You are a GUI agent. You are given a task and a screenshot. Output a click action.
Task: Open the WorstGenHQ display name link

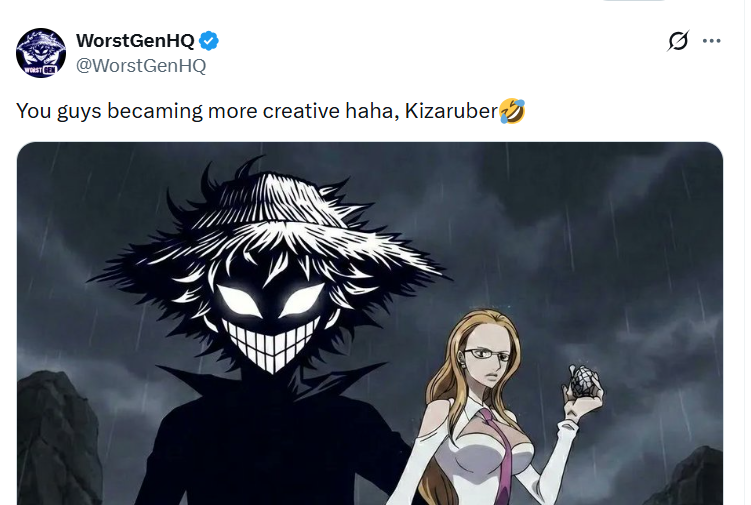coord(135,41)
